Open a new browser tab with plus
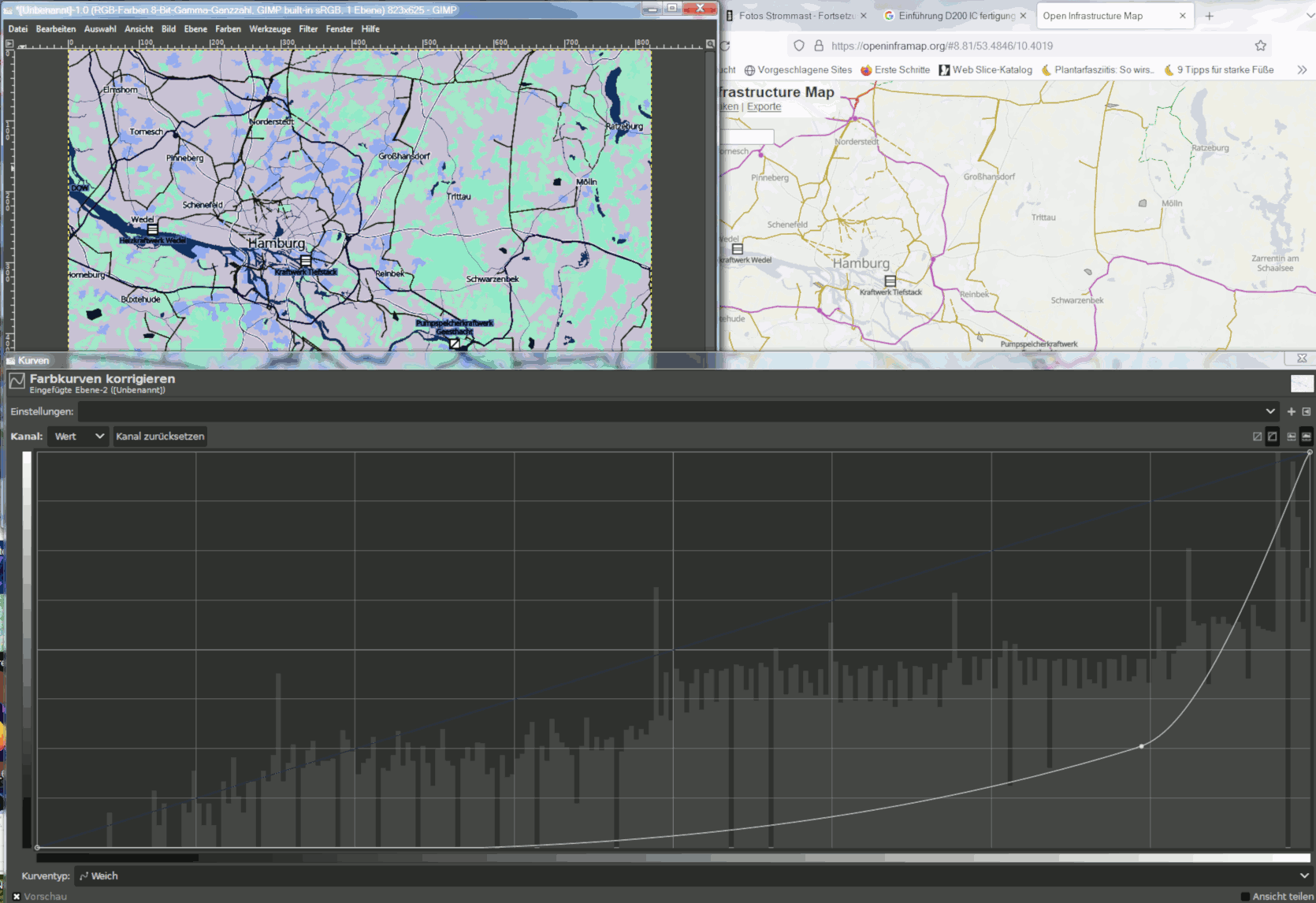Image resolution: width=1316 pixels, height=903 pixels. (1209, 16)
